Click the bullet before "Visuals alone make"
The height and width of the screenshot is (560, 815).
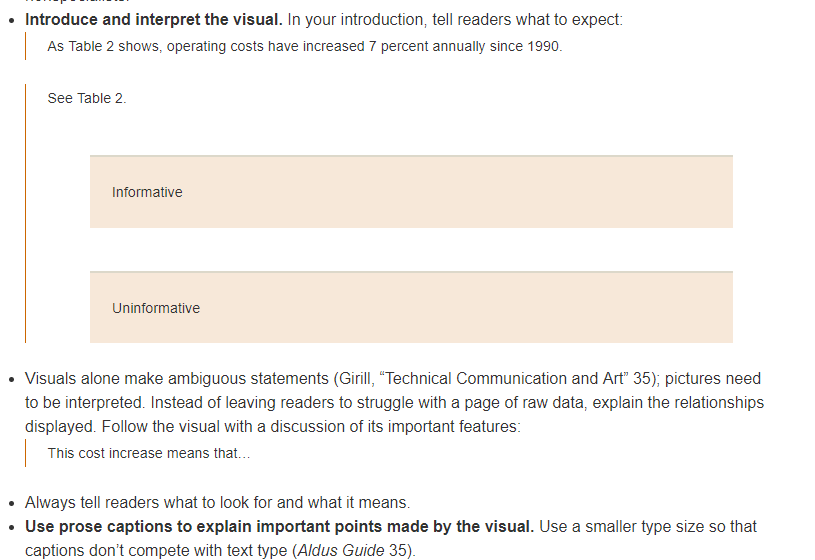tap(12, 380)
